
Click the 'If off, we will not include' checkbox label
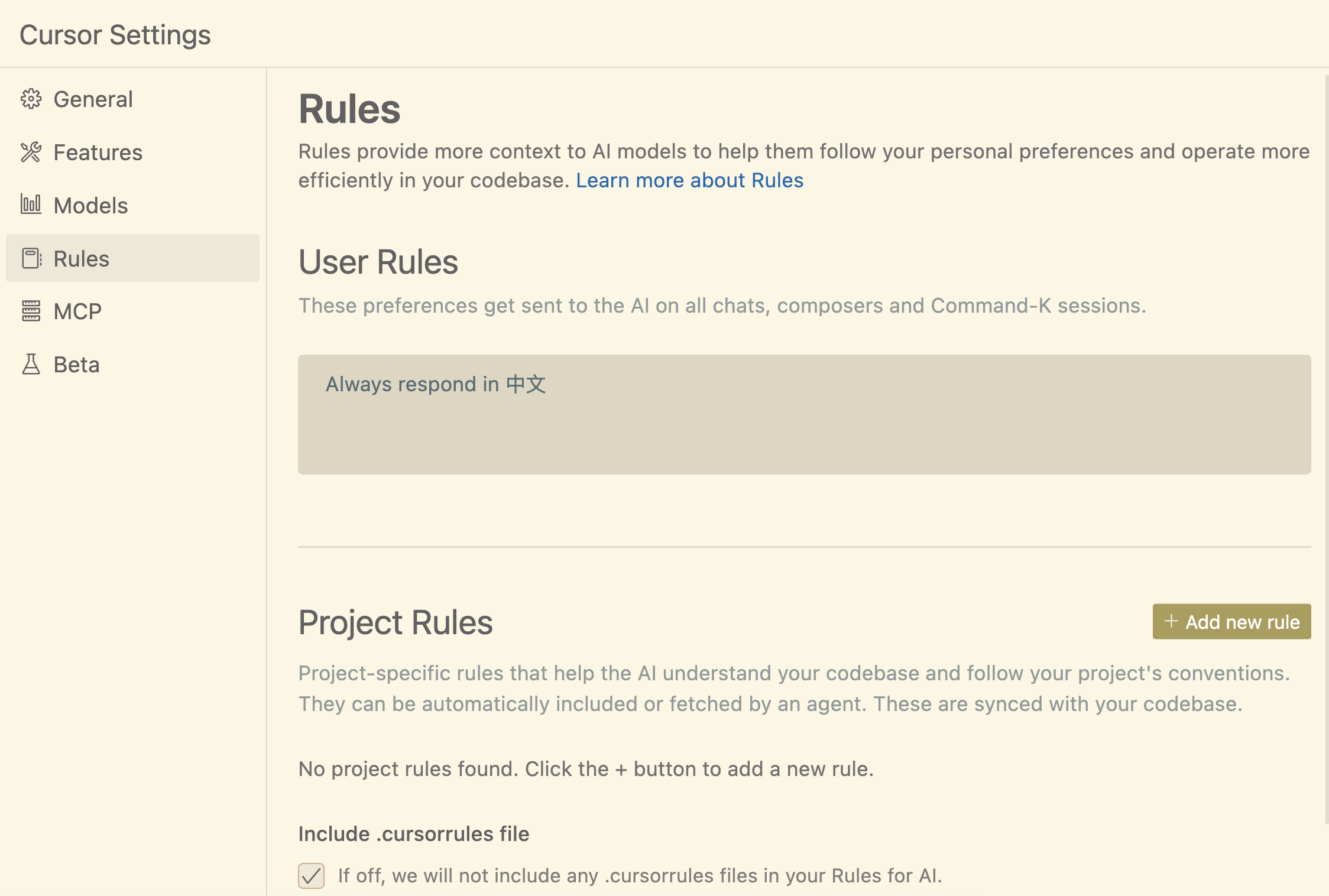tap(640, 875)
